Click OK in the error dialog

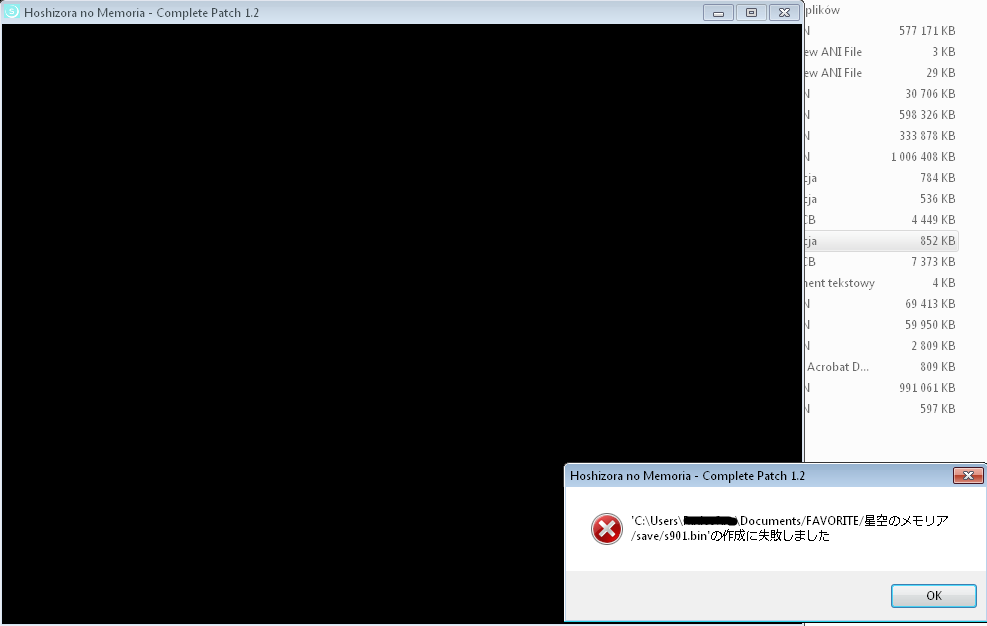933,595
